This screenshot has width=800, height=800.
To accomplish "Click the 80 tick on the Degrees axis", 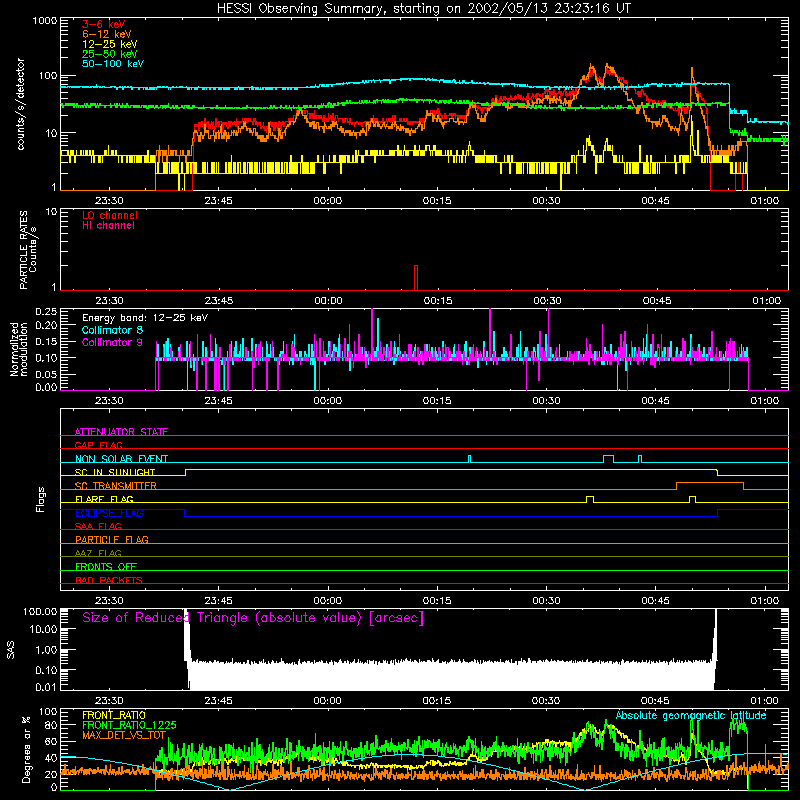I will click(x=51, y=725).
